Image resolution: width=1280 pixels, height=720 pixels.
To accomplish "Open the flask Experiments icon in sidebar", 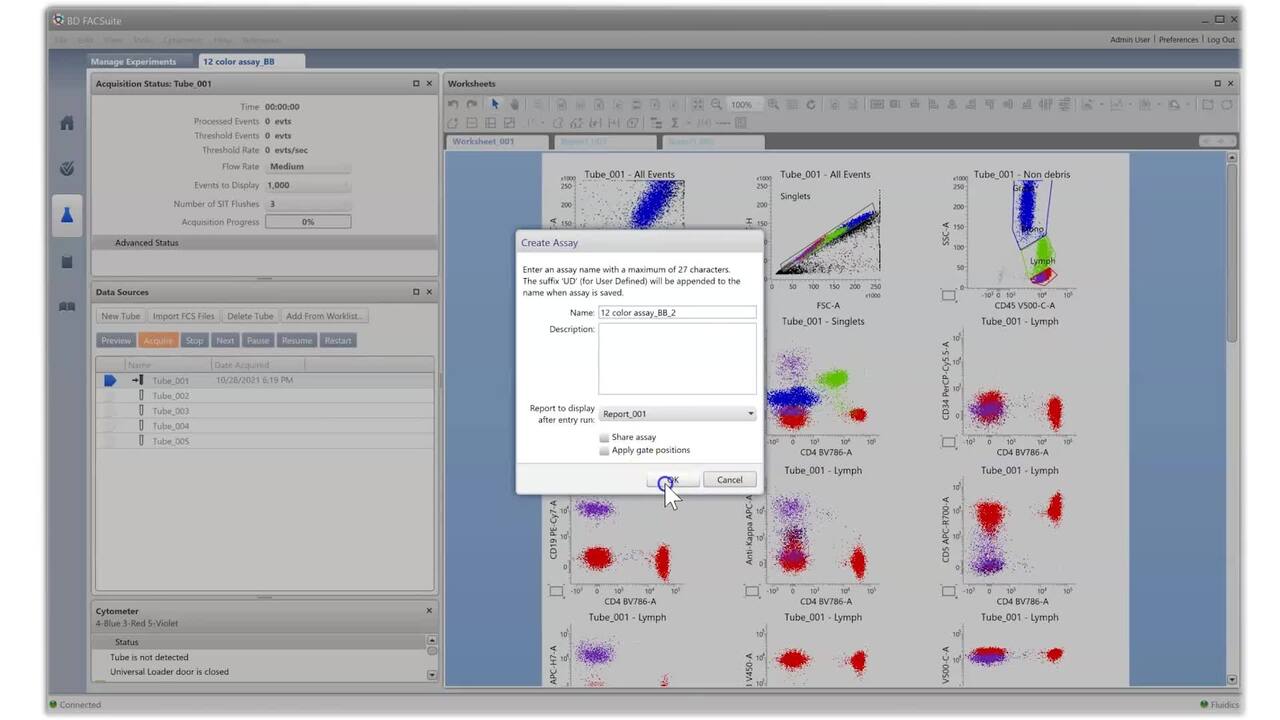I will (x=67, y=216).
